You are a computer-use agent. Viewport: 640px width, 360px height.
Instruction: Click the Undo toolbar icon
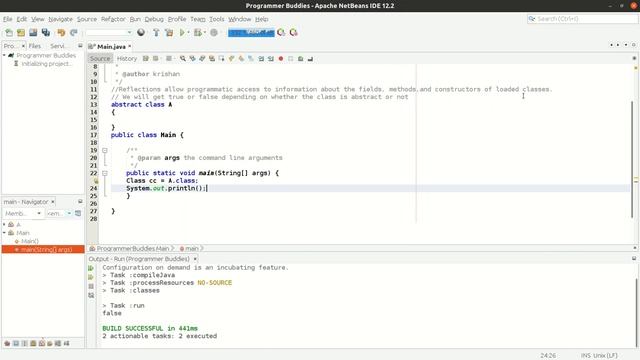[x=61, y=33]
